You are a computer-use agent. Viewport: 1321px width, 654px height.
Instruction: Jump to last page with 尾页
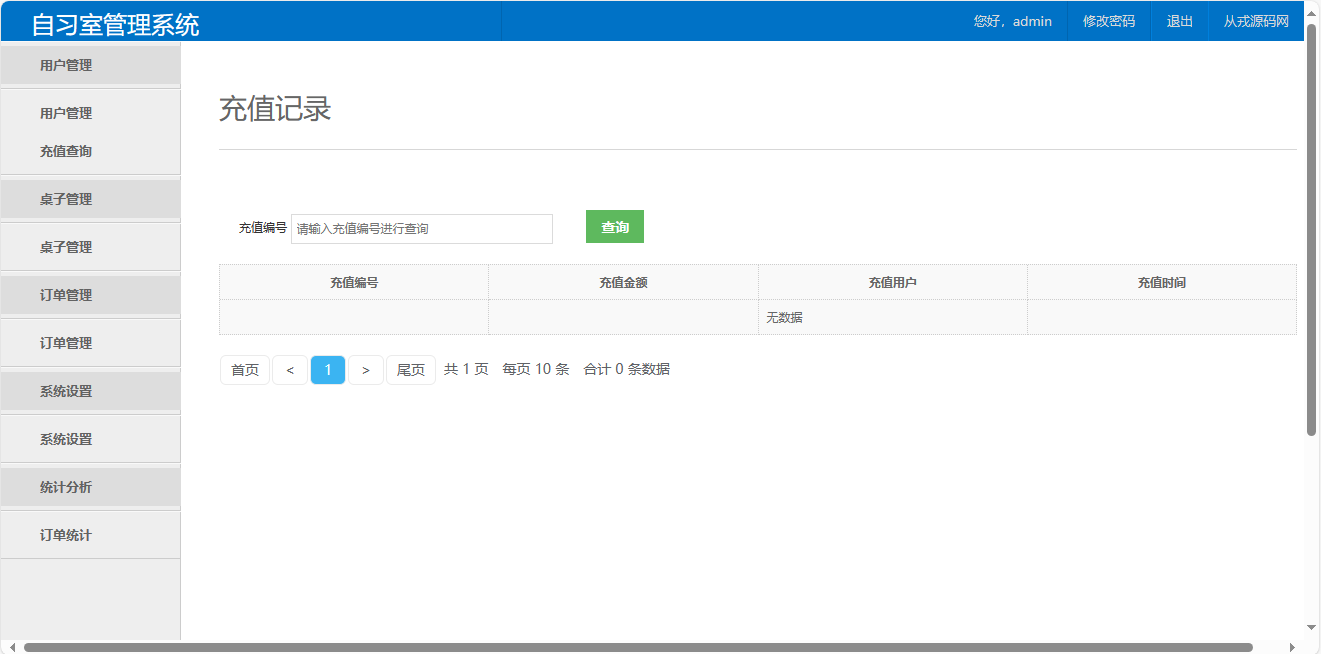[411, 370]
